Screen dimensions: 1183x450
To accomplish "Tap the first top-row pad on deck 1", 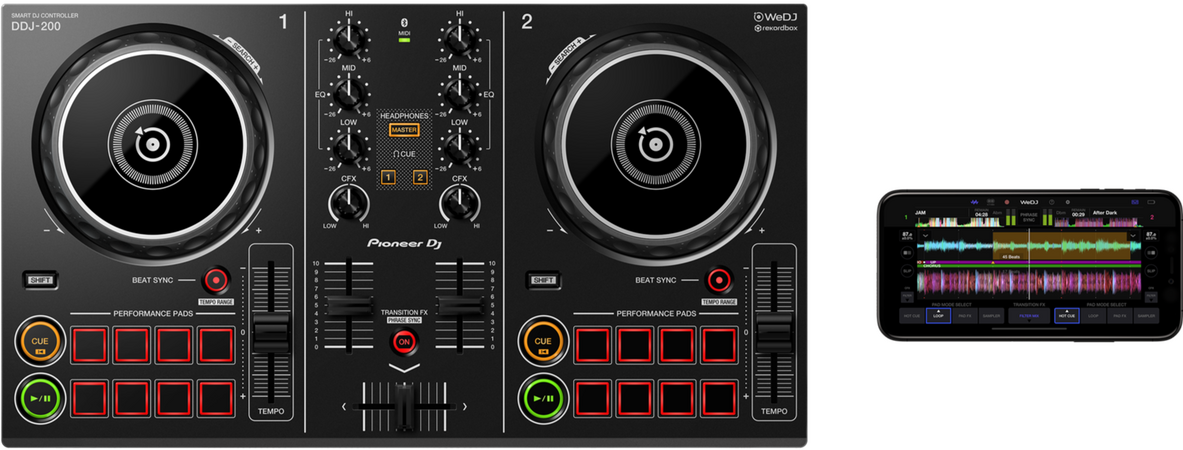I will 89,345.
